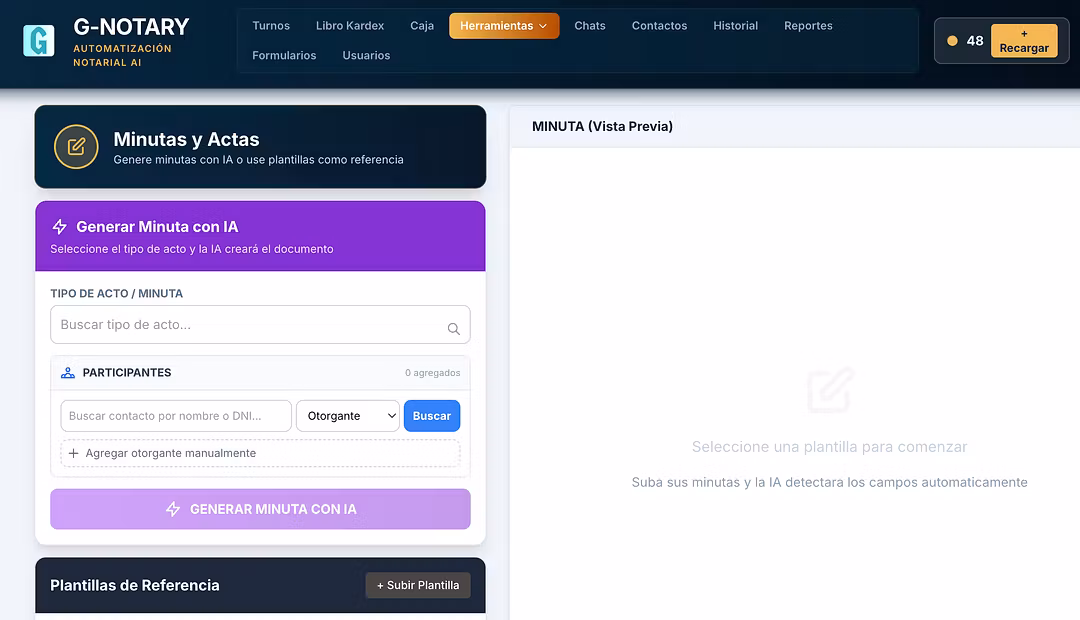This screenshot has height=620, width=1080.
Task: Click the Minutas y Actas edit icon
Action: (76, 147)
